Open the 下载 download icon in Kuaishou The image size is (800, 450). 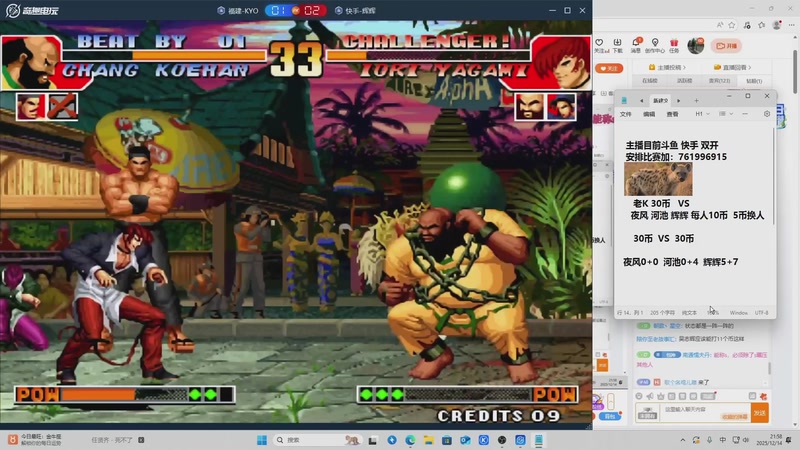coord(617,45)
